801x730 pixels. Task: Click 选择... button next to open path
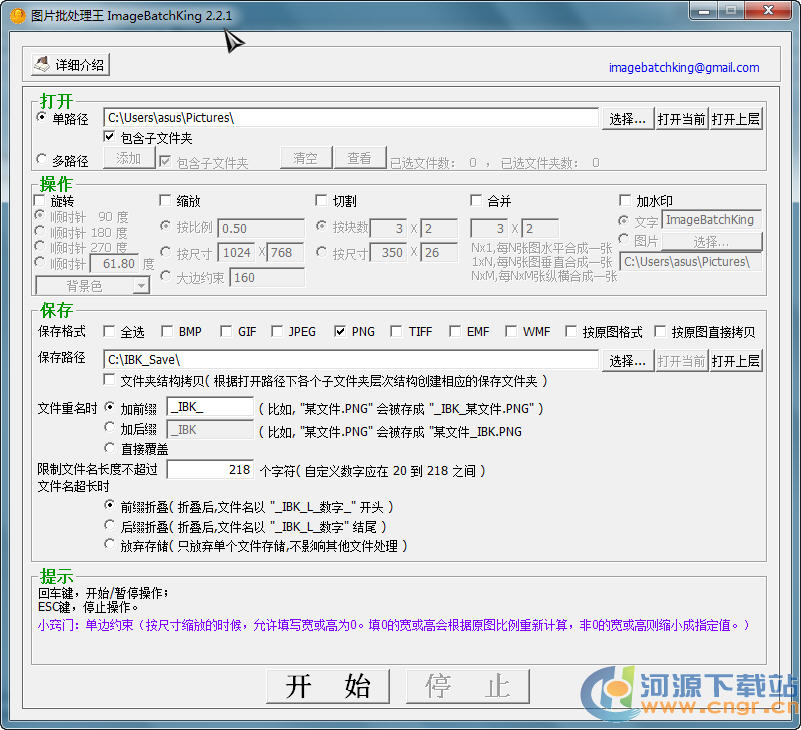[x=629, y=118]
